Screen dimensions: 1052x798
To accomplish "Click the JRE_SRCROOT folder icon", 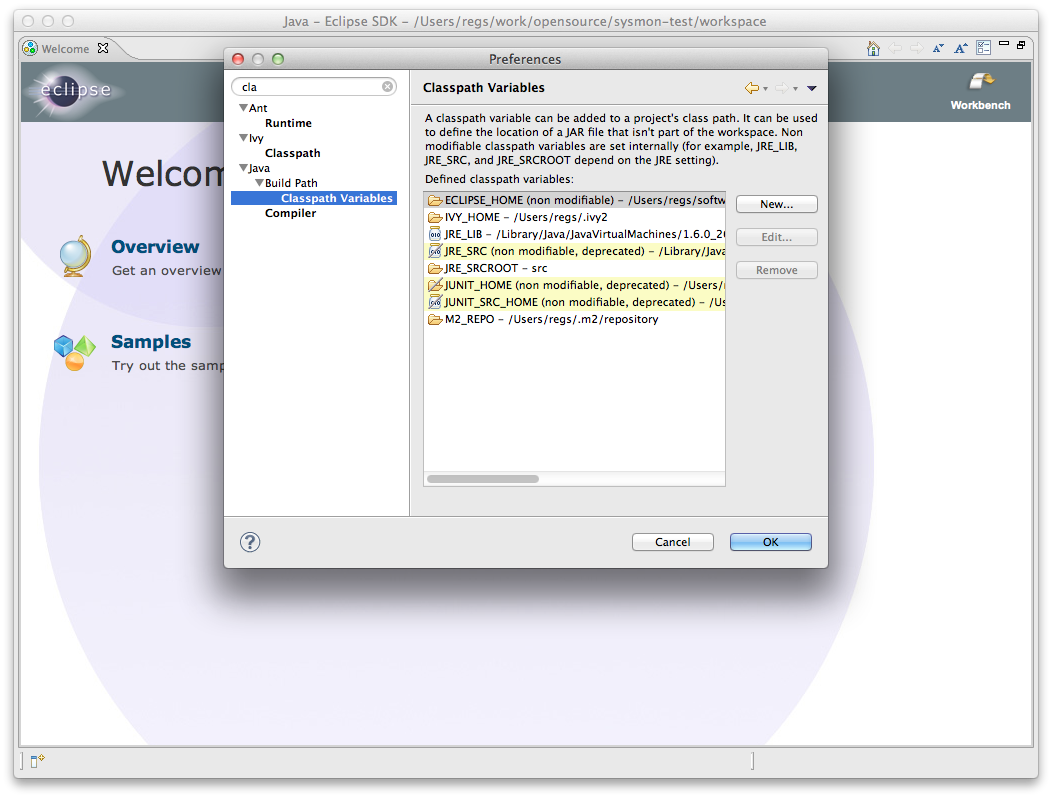I will click(435, 268).
